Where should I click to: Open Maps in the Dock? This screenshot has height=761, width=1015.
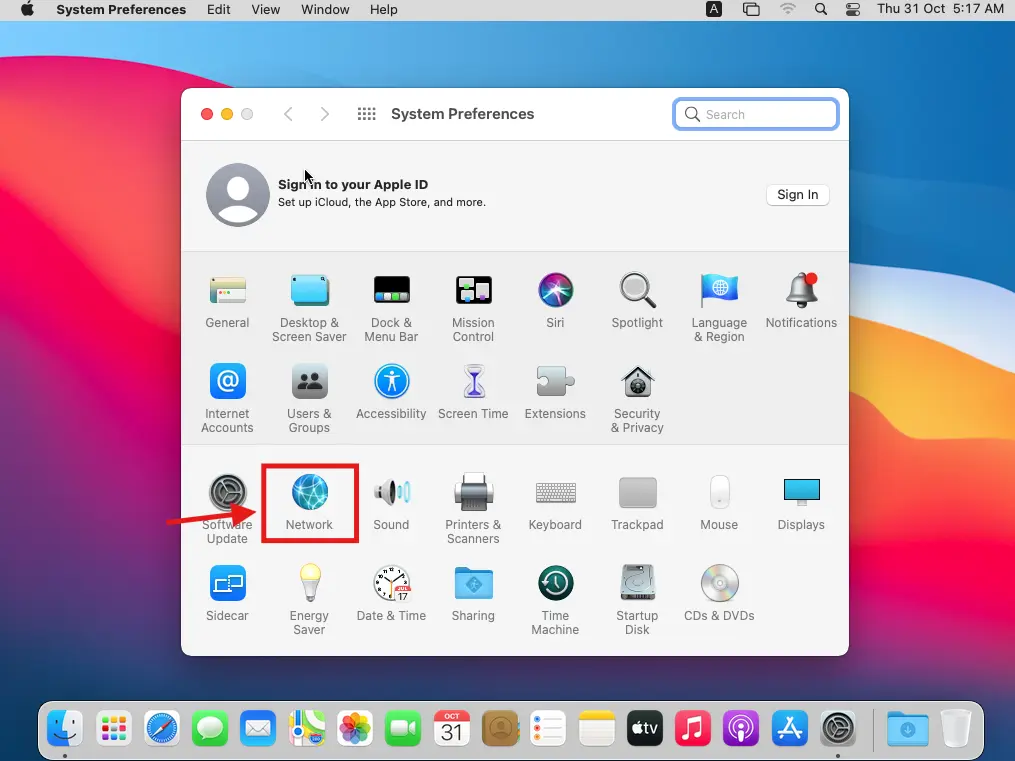click(x=307, y=729)
